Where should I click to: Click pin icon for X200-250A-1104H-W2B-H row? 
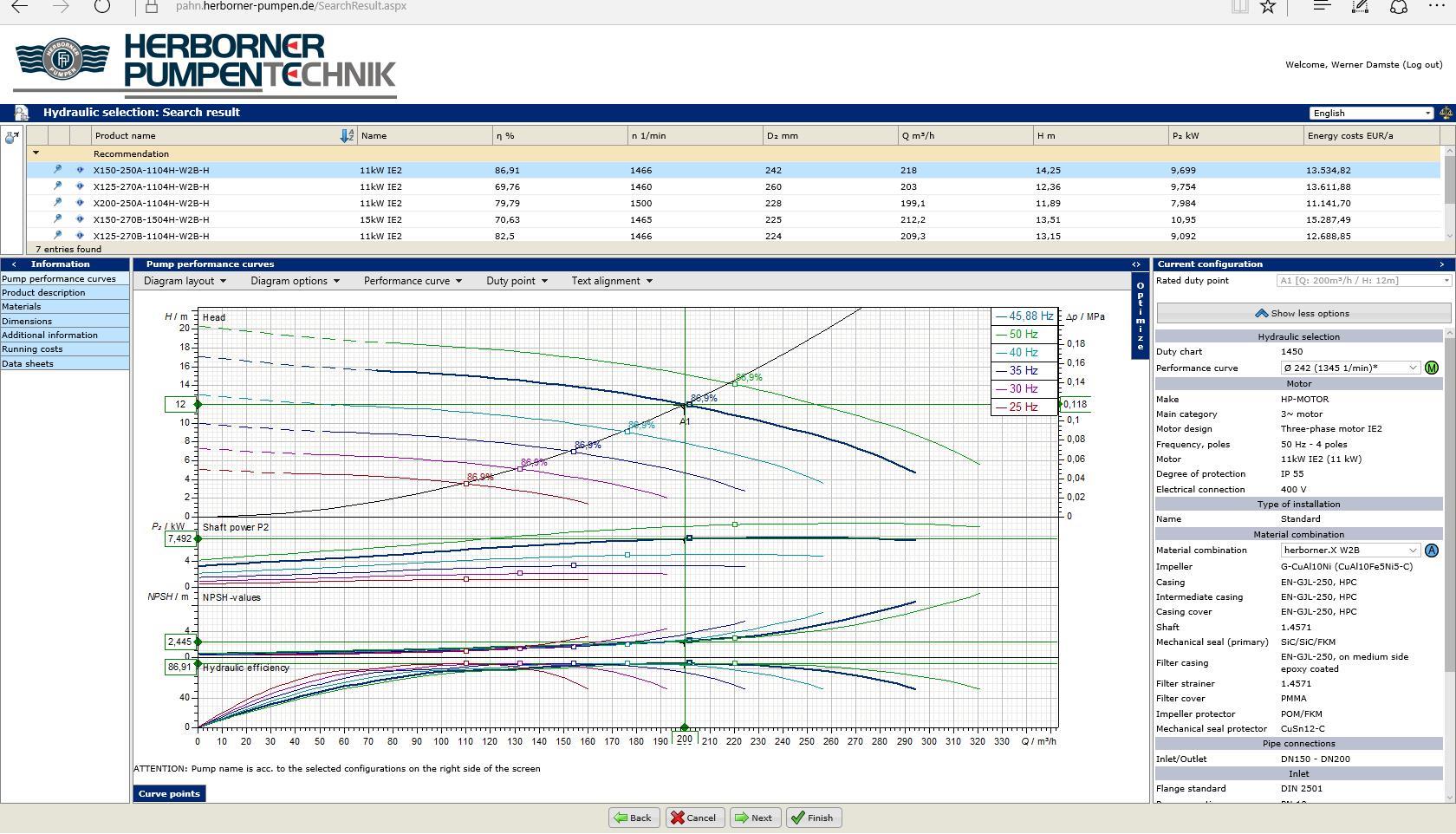point(58,203)
